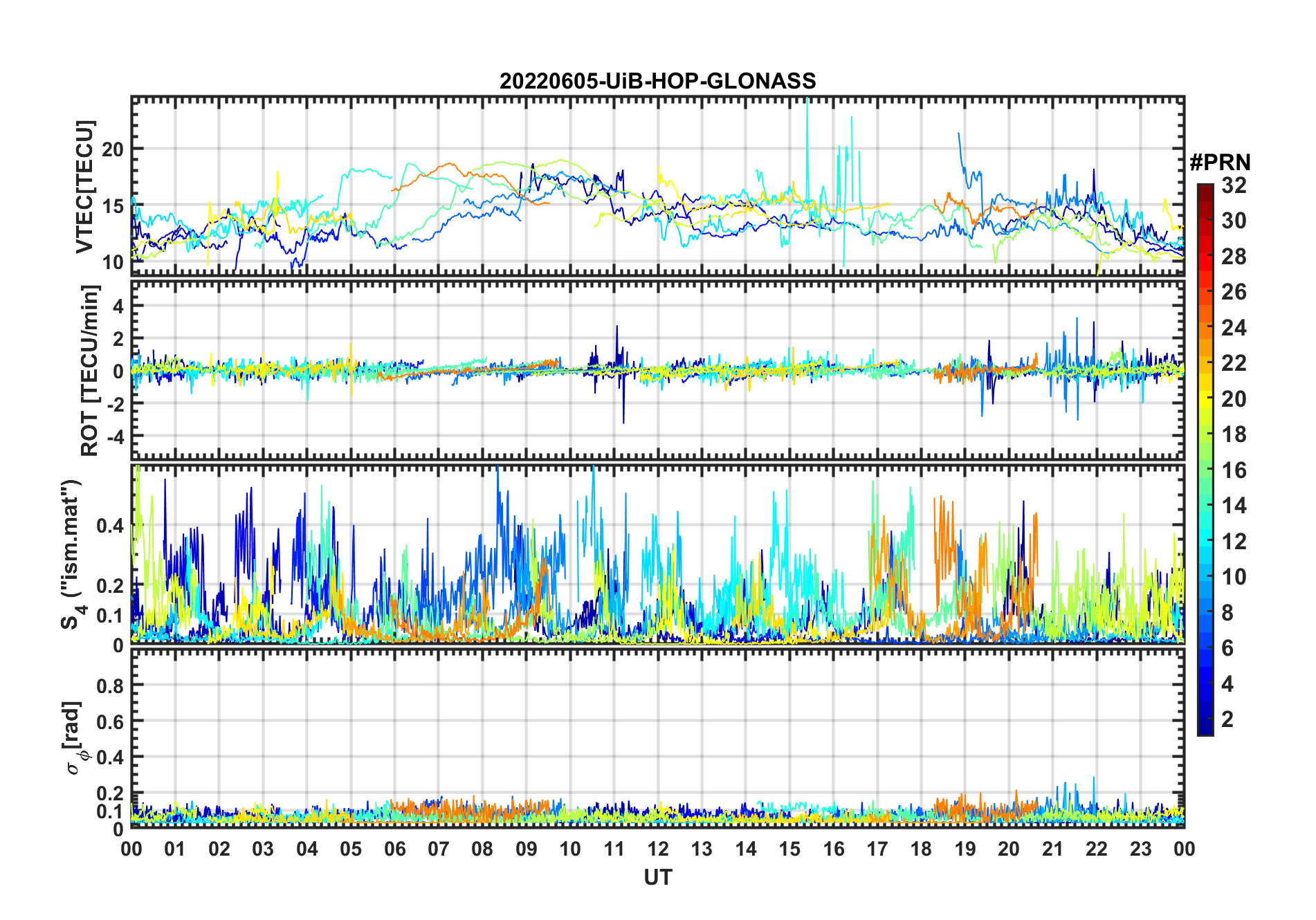
Task: Click the S4 ("ism.mat") y-axis label
Action: point(72,555)
